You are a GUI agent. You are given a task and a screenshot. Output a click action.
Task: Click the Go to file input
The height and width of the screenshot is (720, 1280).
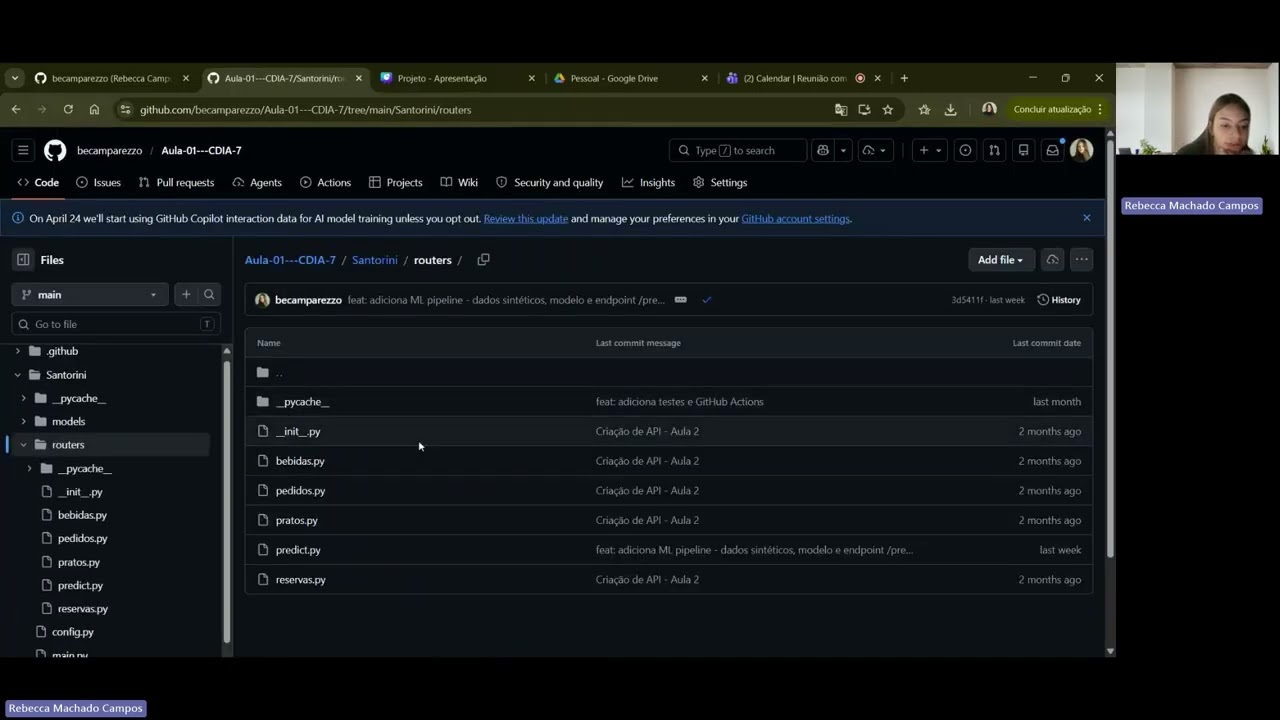pos(115,324)
